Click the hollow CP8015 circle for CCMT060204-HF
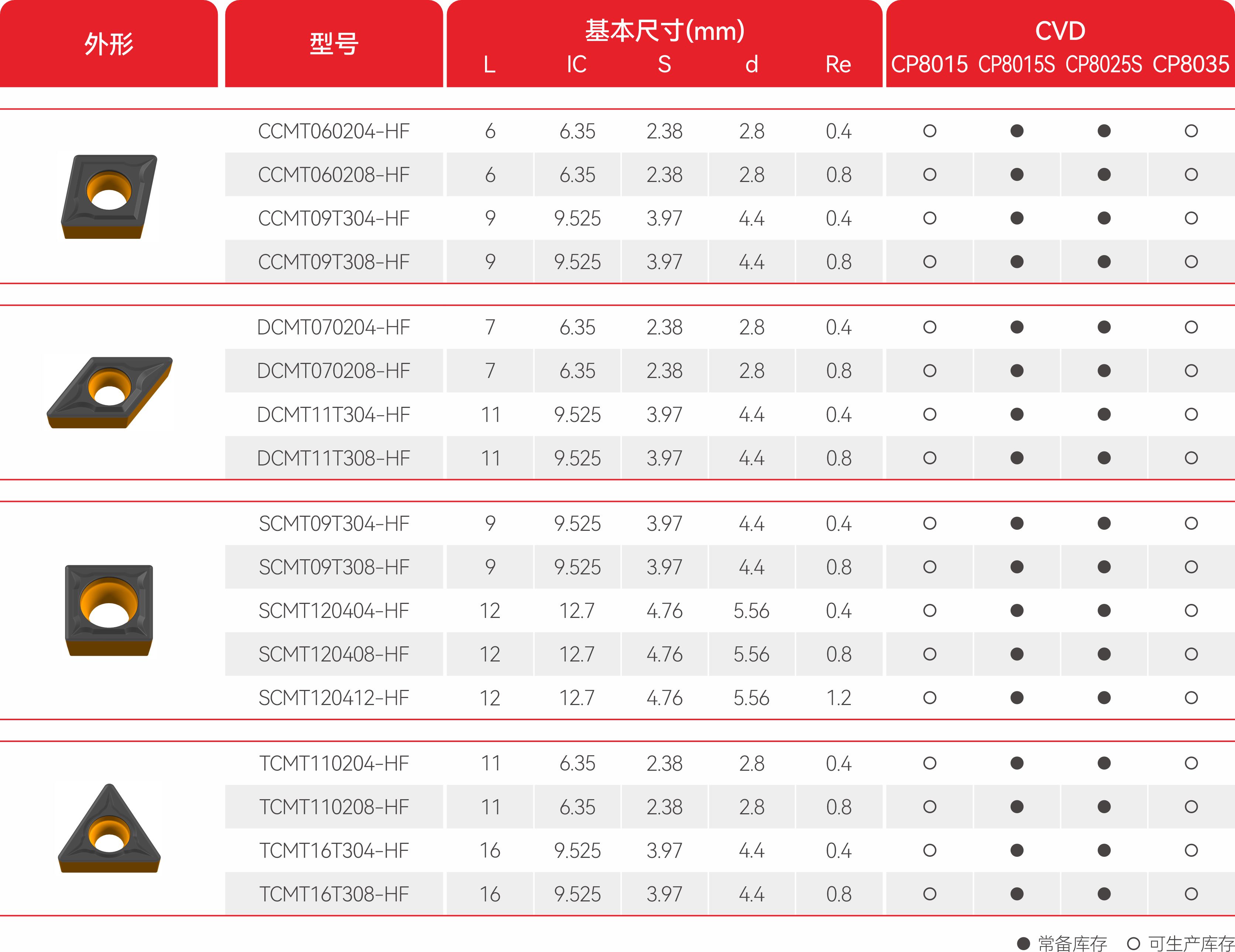Screen dimensions: 1235x952 [930, 131]
